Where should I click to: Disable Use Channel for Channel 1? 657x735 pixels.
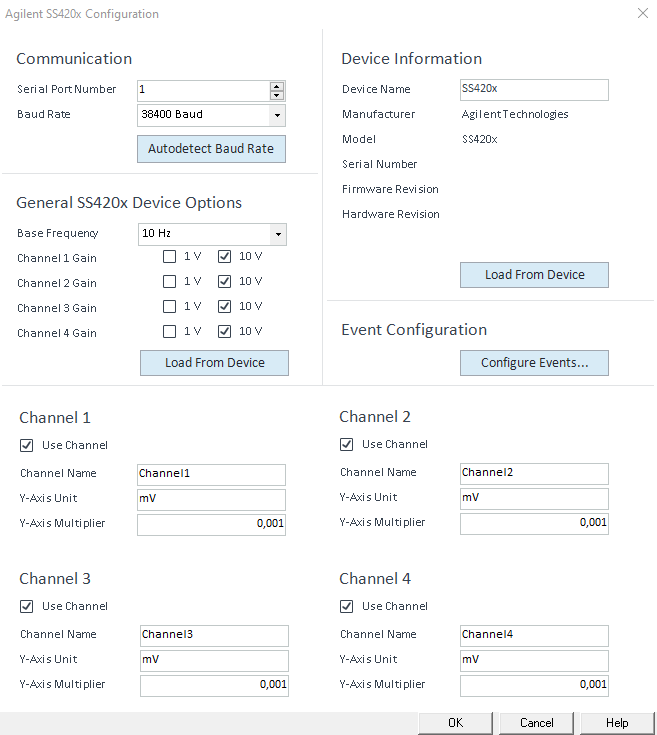click(27, 445)
